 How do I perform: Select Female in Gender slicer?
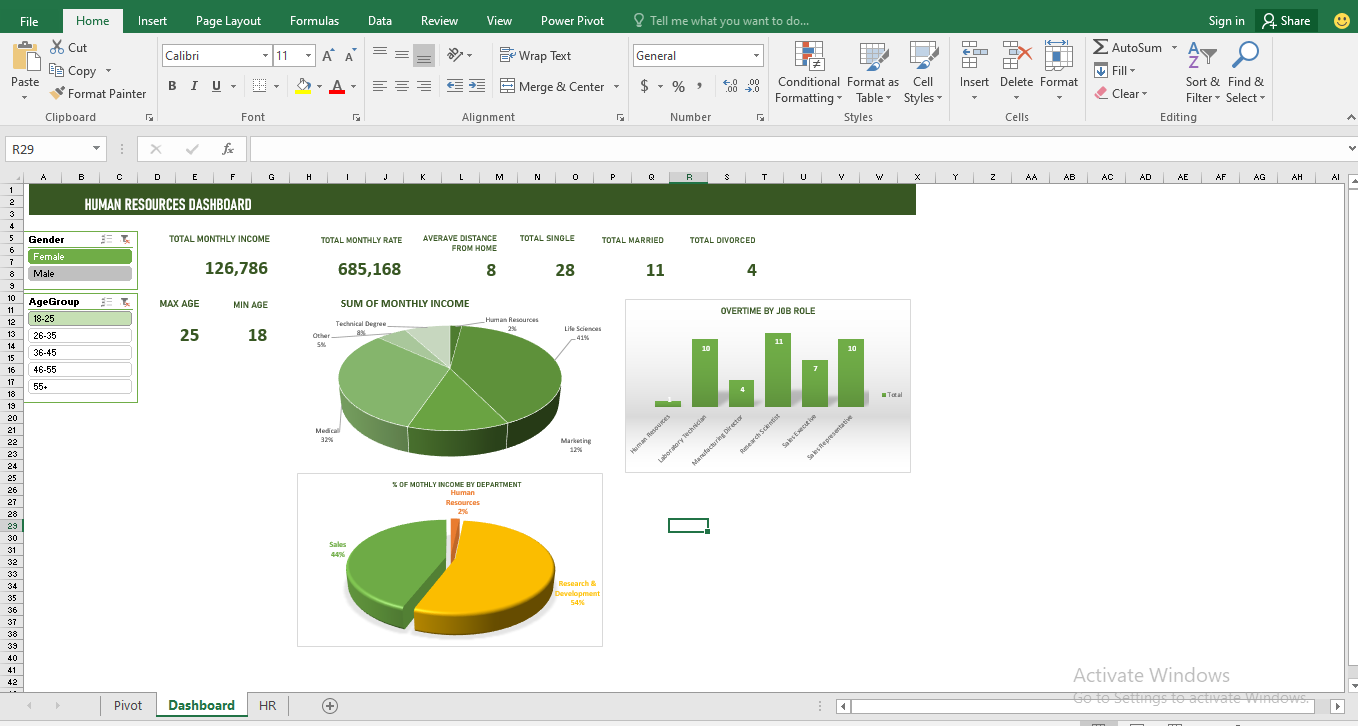pyautogui.click(x=80, y=257)
